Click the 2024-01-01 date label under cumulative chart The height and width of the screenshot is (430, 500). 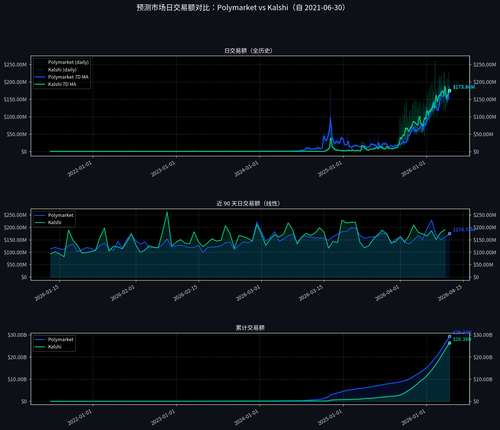coord(246,417)
